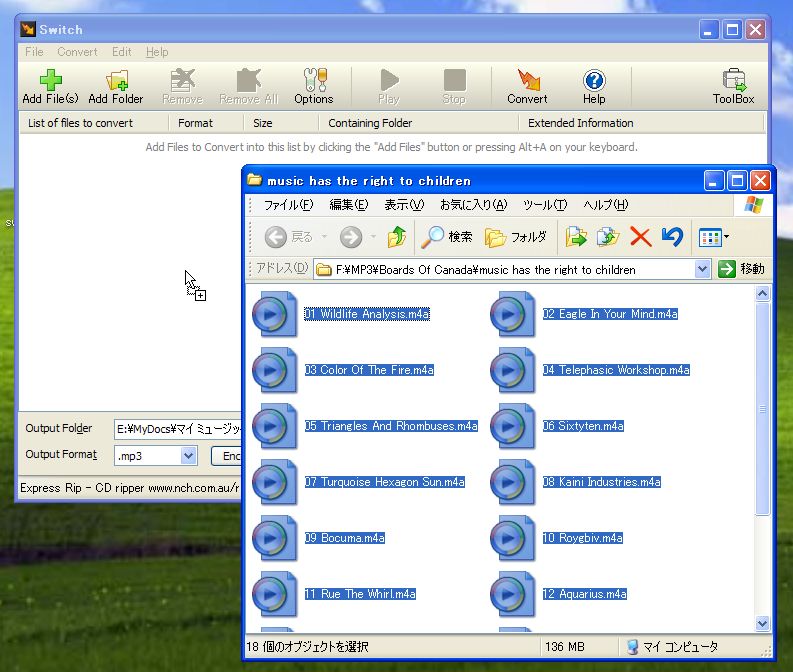
Task: Open the Help menu in Switch
Action: [157, 52]
